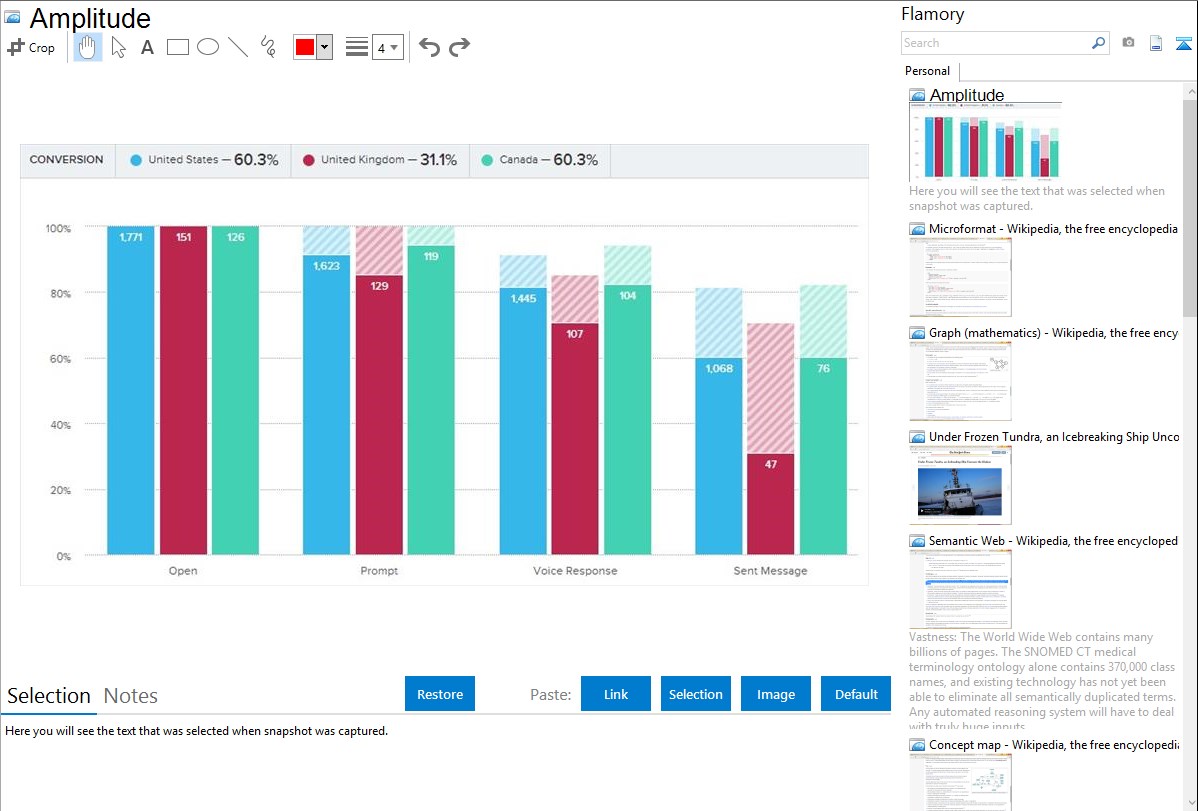Undo the last annotation
Screen dimensions: 1198x811
tap(429, 47)
